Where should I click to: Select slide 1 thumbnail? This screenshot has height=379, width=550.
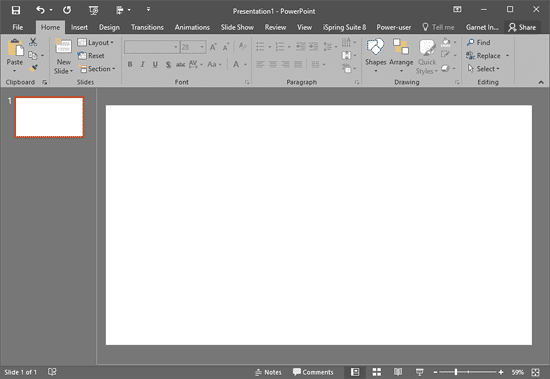click(49, 117)
